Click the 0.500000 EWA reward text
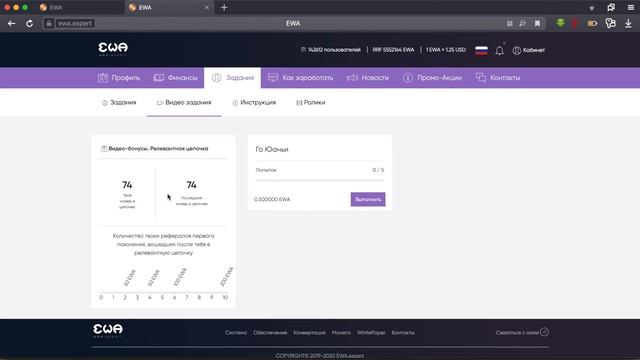The width and height of the screenshot is (640, 360). click(x=272, y=199)
